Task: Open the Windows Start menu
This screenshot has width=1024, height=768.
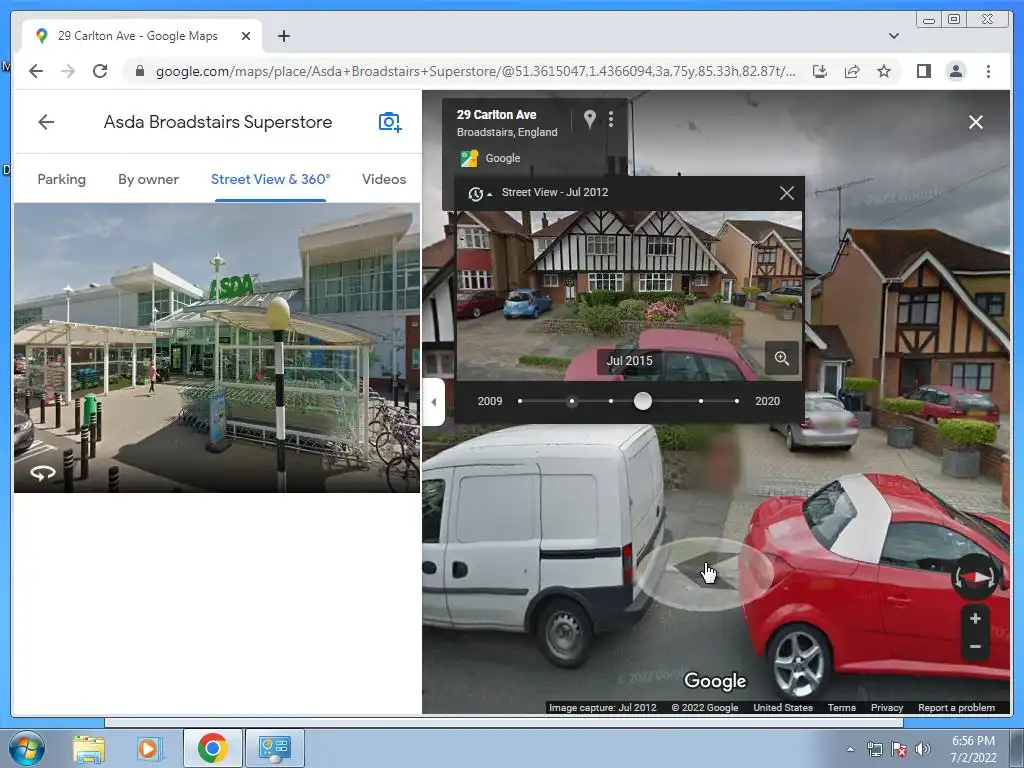Action: (26, 748)
